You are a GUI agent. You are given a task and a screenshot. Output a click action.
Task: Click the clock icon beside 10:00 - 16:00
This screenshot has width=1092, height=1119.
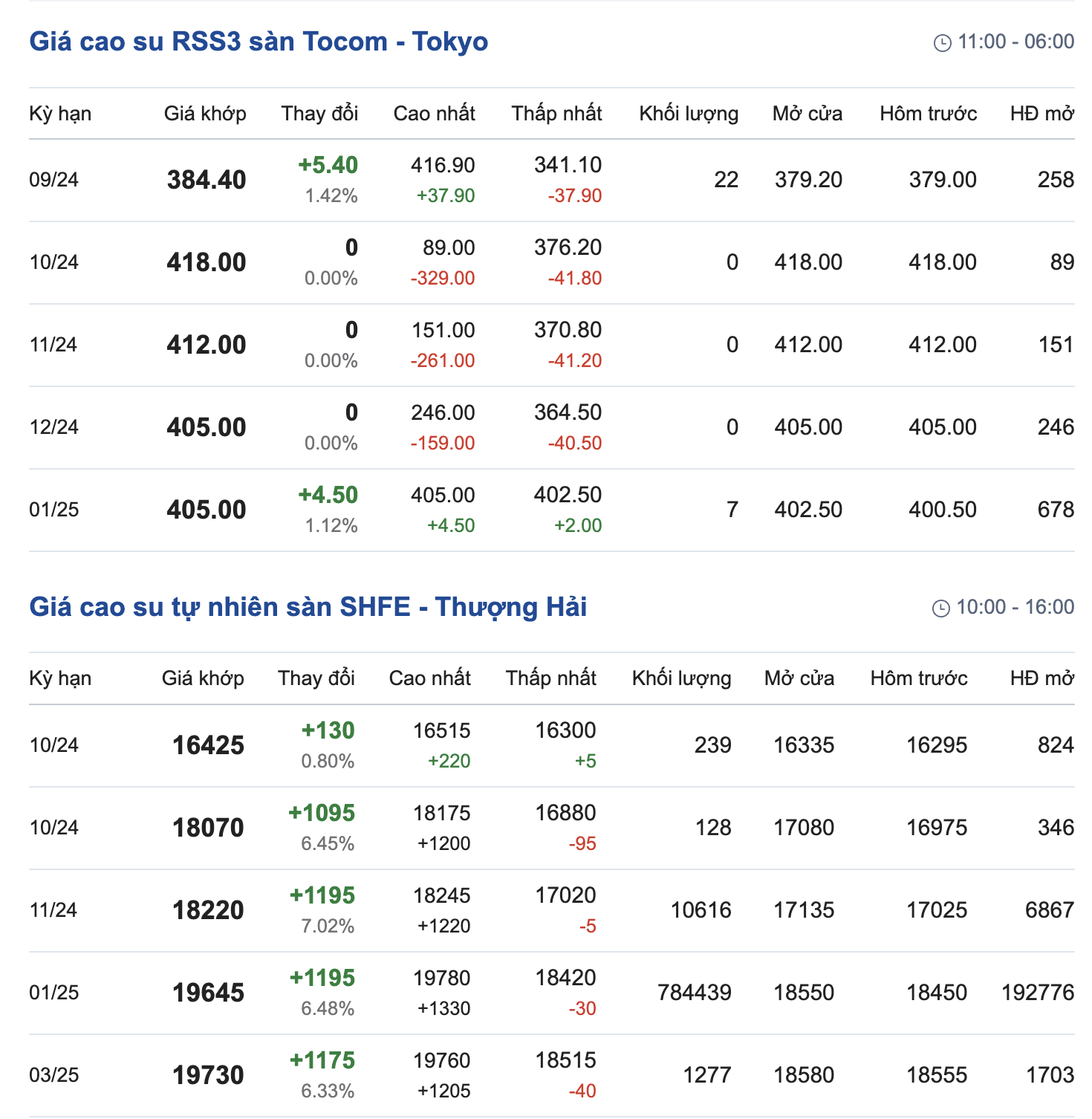coord(940,609)
